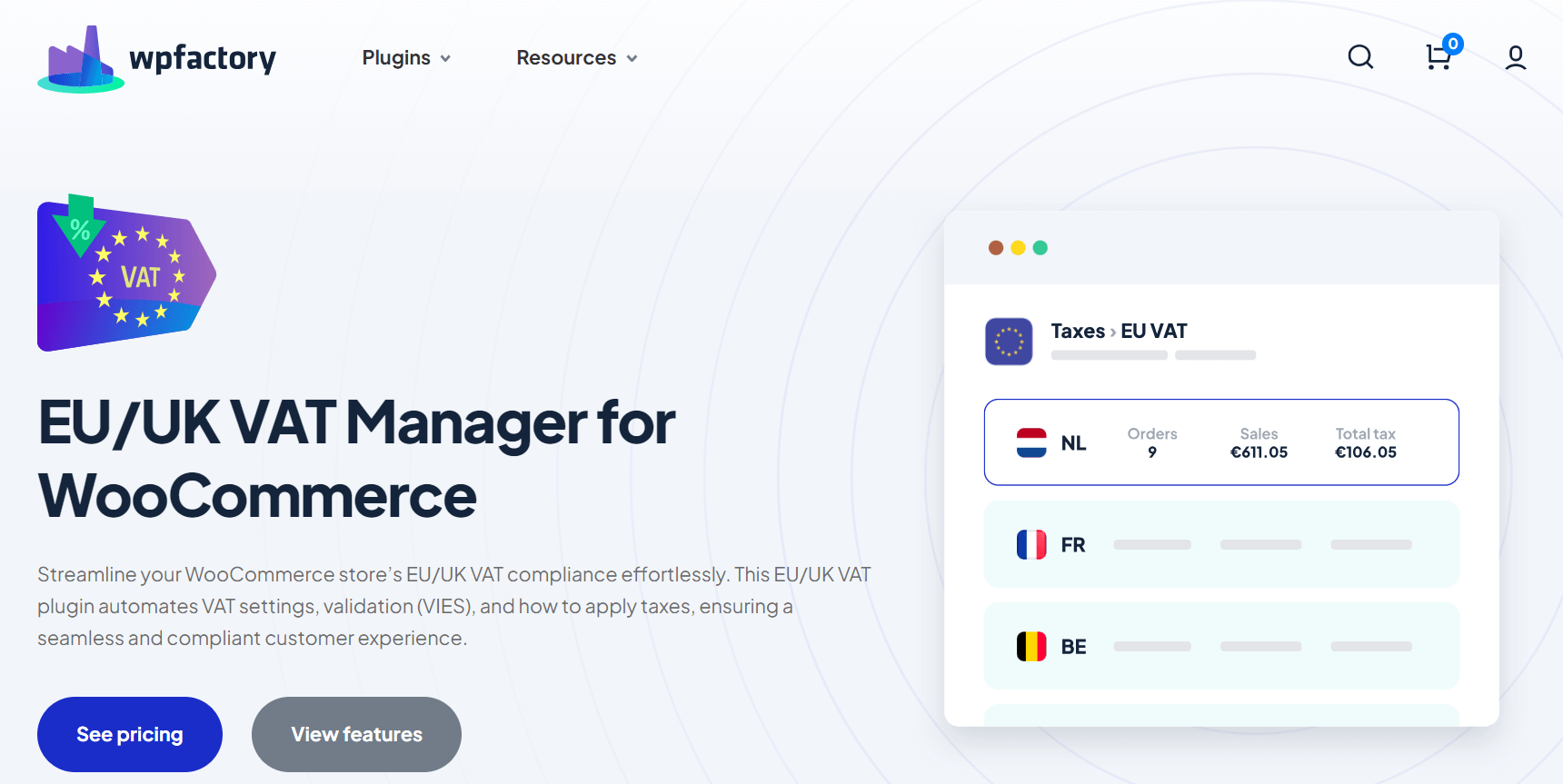Click the France flag icon
Viewport: 1563px width, 784px height.
[x=1031, y=544]
